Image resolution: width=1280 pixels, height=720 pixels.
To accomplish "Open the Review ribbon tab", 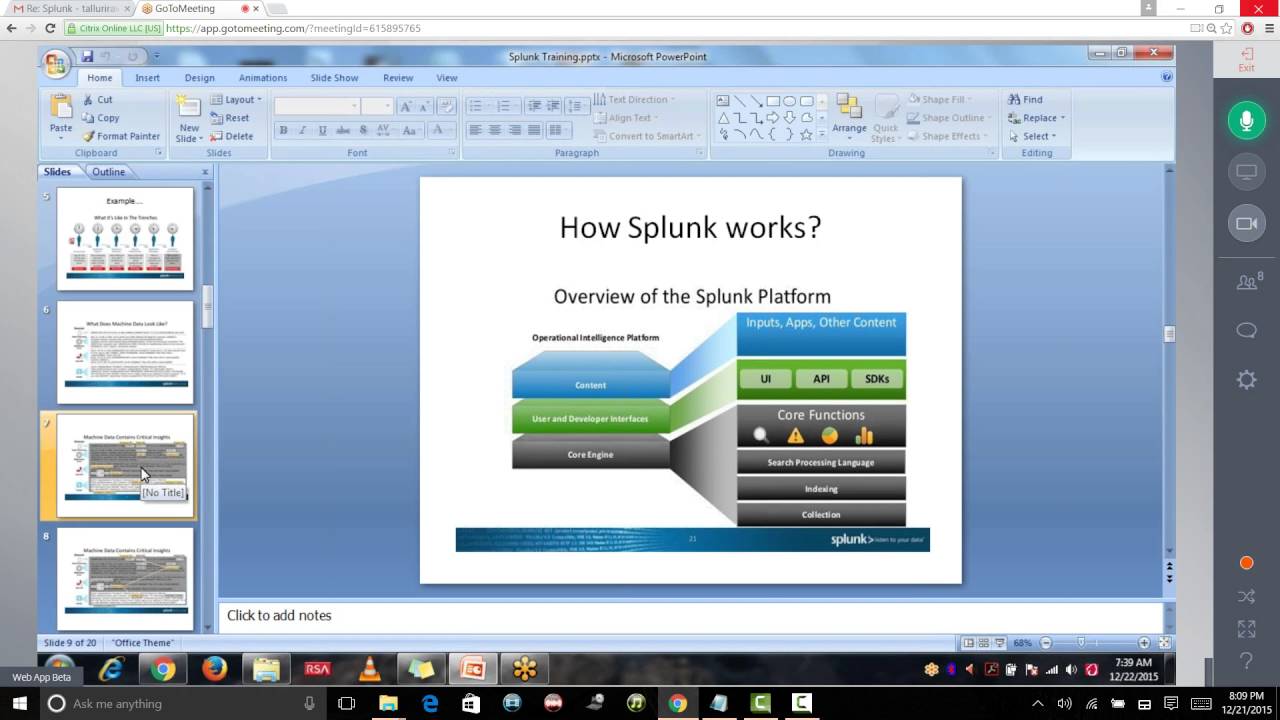I will [398, 78].
